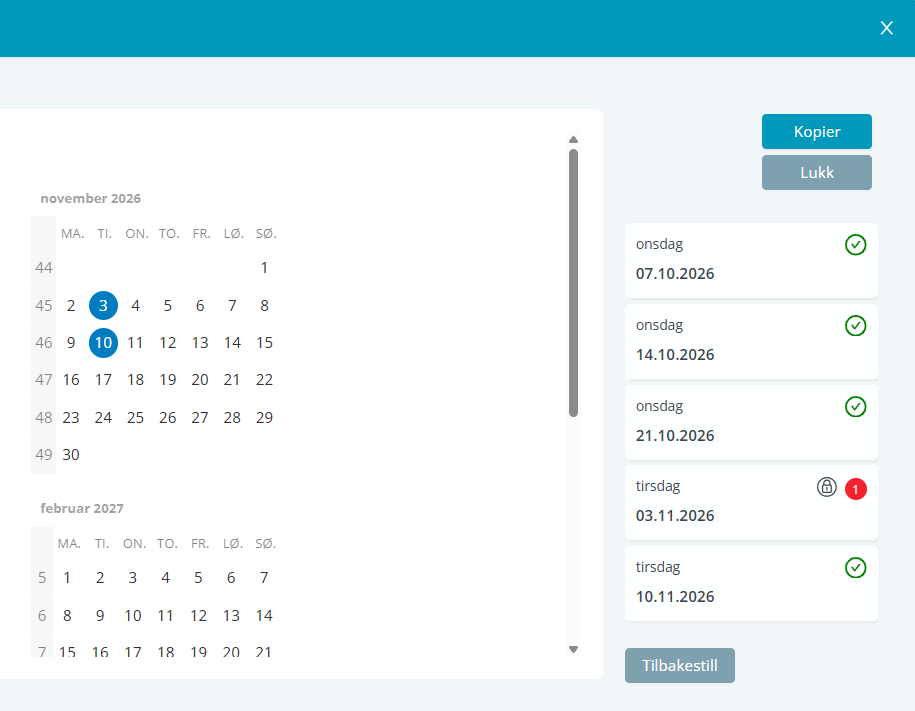Click the green checkmark icon for 21.10.2026
Screen dimensions: 915x711
point(855,407)
